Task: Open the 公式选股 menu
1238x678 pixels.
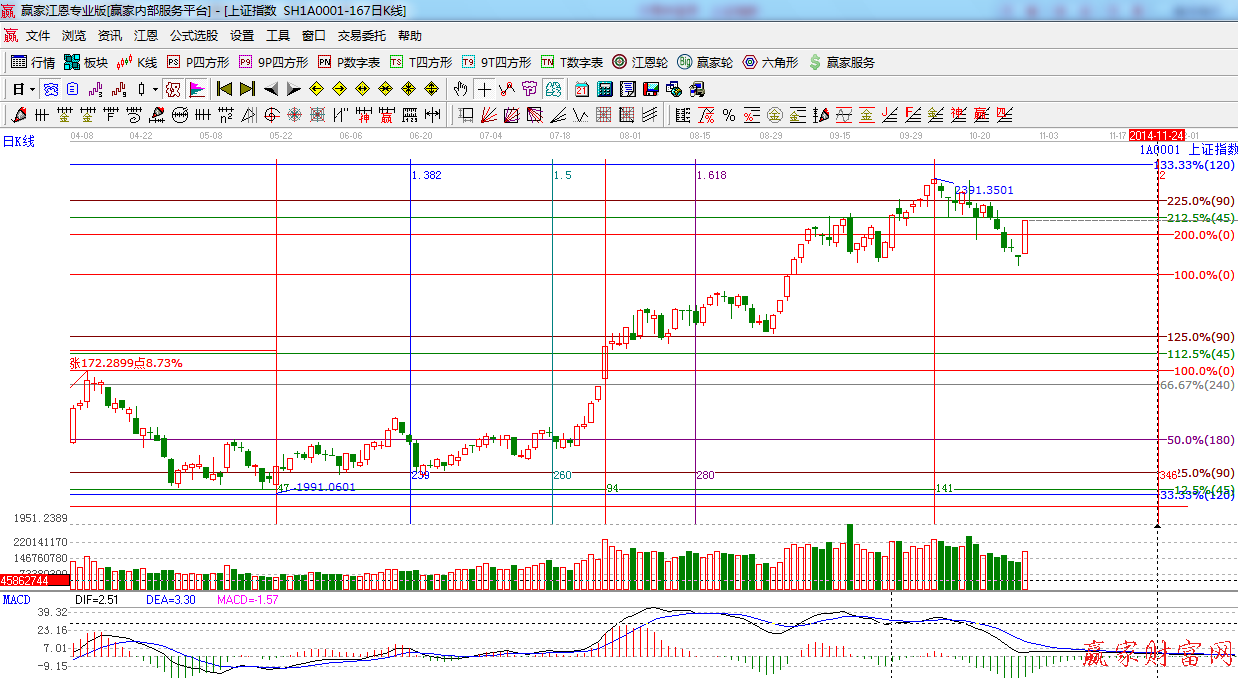Action: [193, 36]
